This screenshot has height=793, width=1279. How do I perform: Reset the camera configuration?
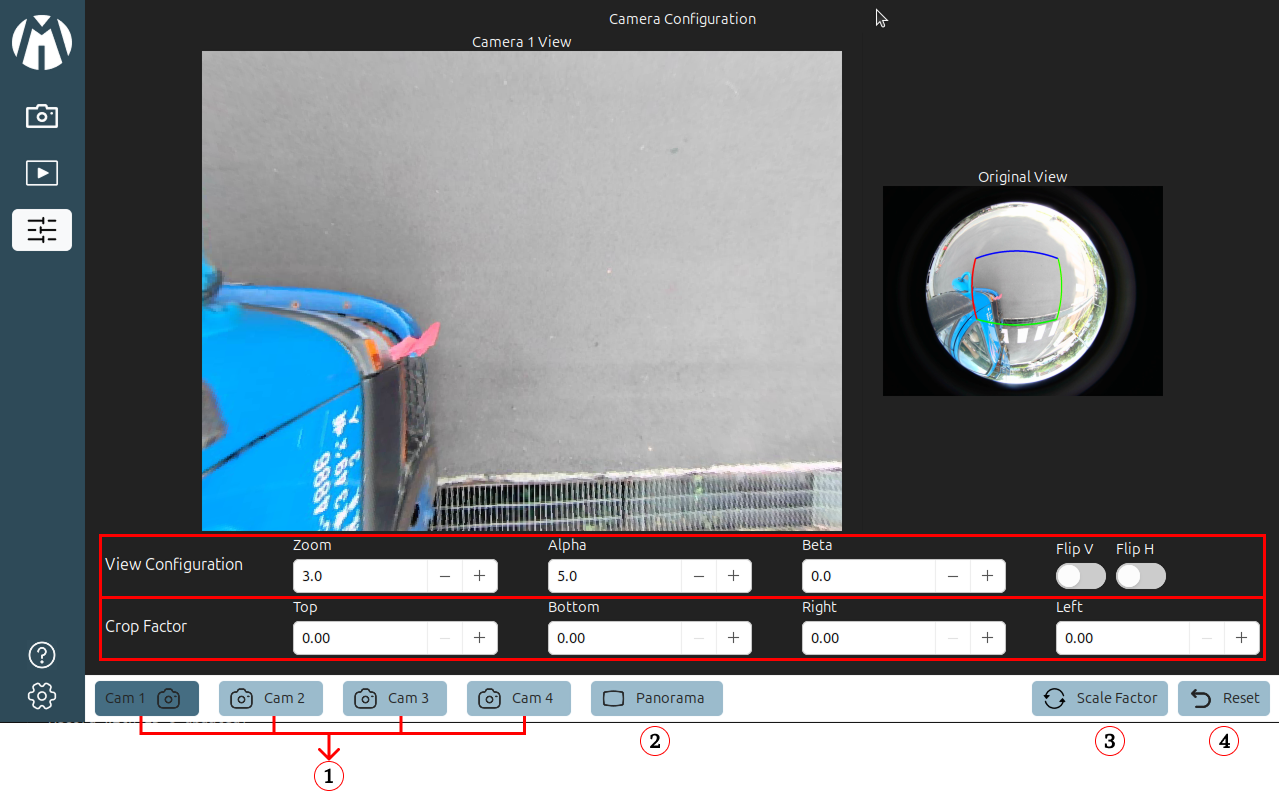[1224, 698]
